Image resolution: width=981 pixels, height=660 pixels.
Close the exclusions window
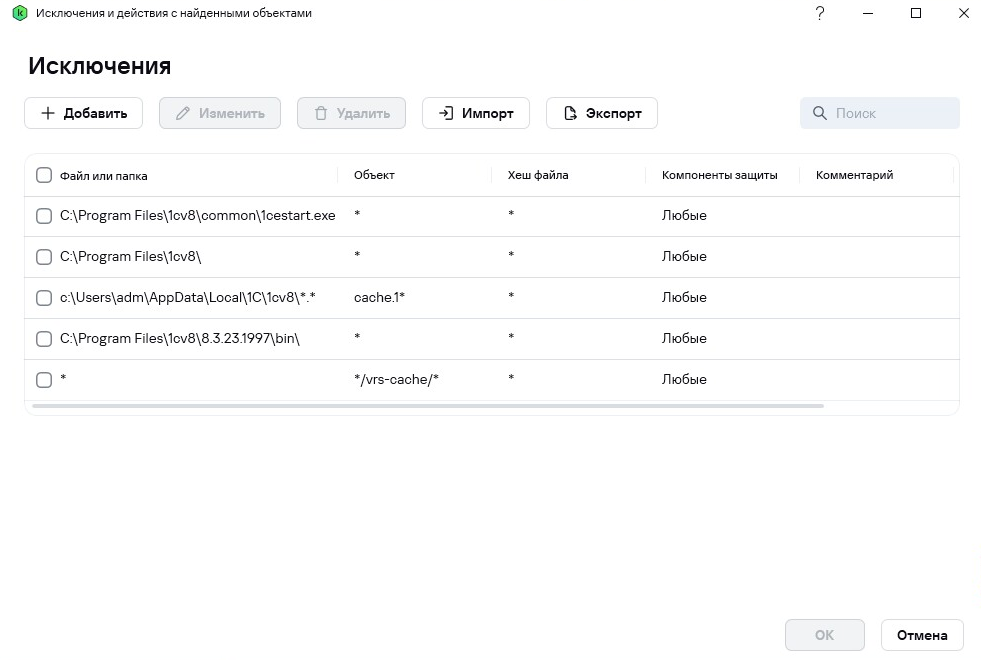click(963, 14)
